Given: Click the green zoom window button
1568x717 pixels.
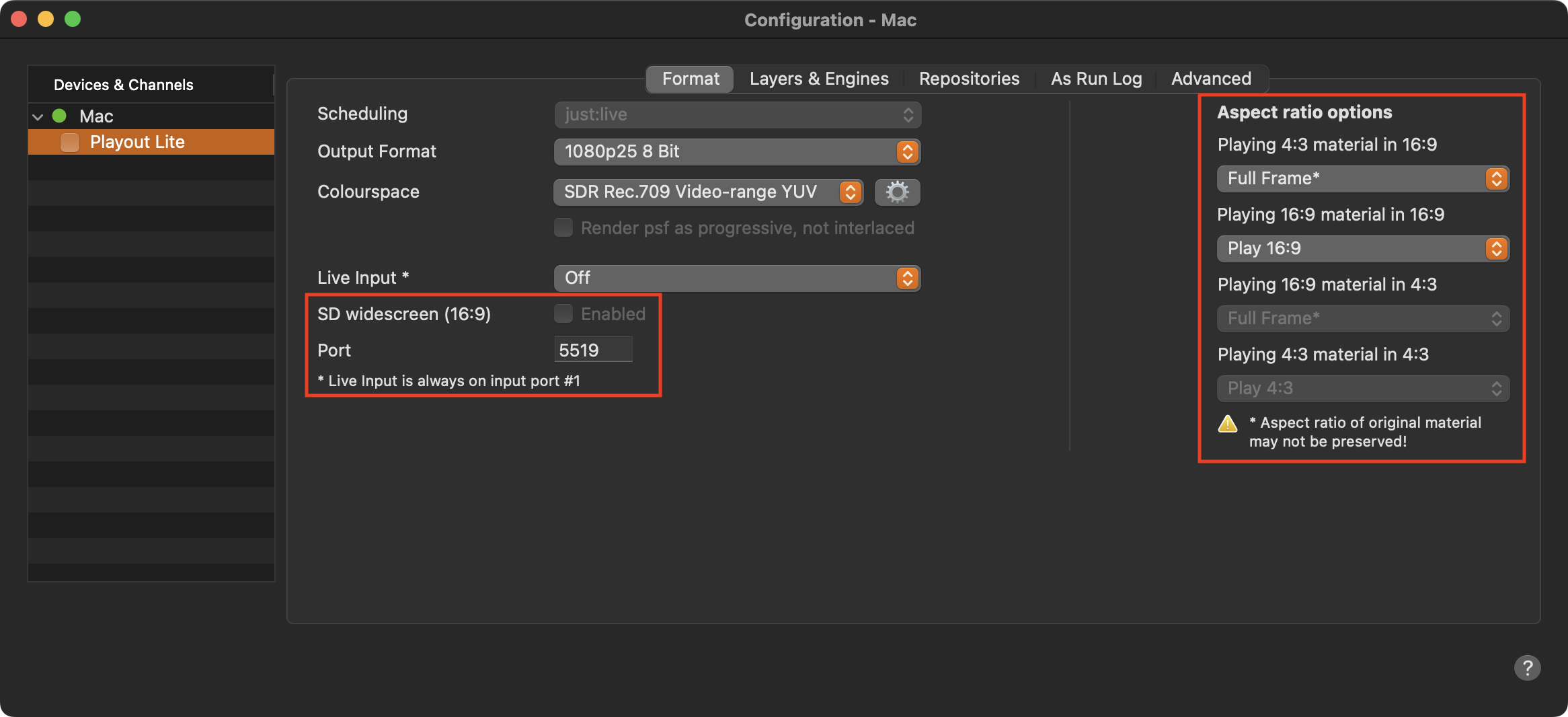Looking at the screenshot, I should point(73,19).
